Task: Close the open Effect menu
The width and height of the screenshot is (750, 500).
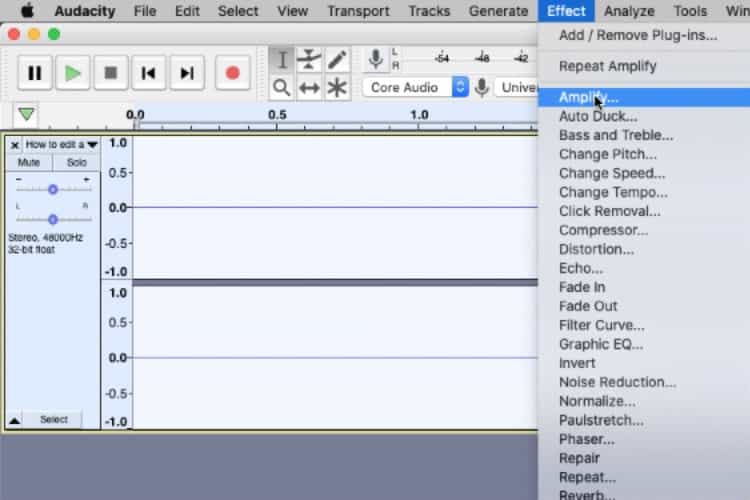Action: coord(566,11)
